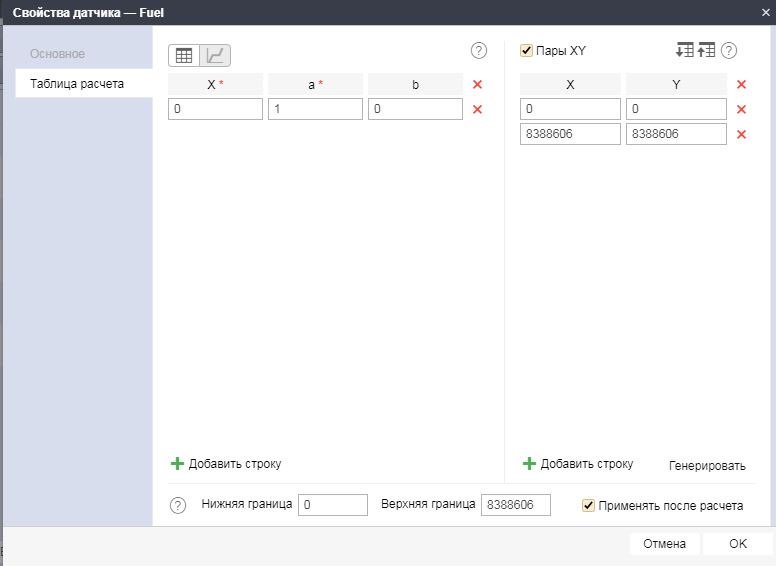Clear all rows in XY table header

(741, 85)
